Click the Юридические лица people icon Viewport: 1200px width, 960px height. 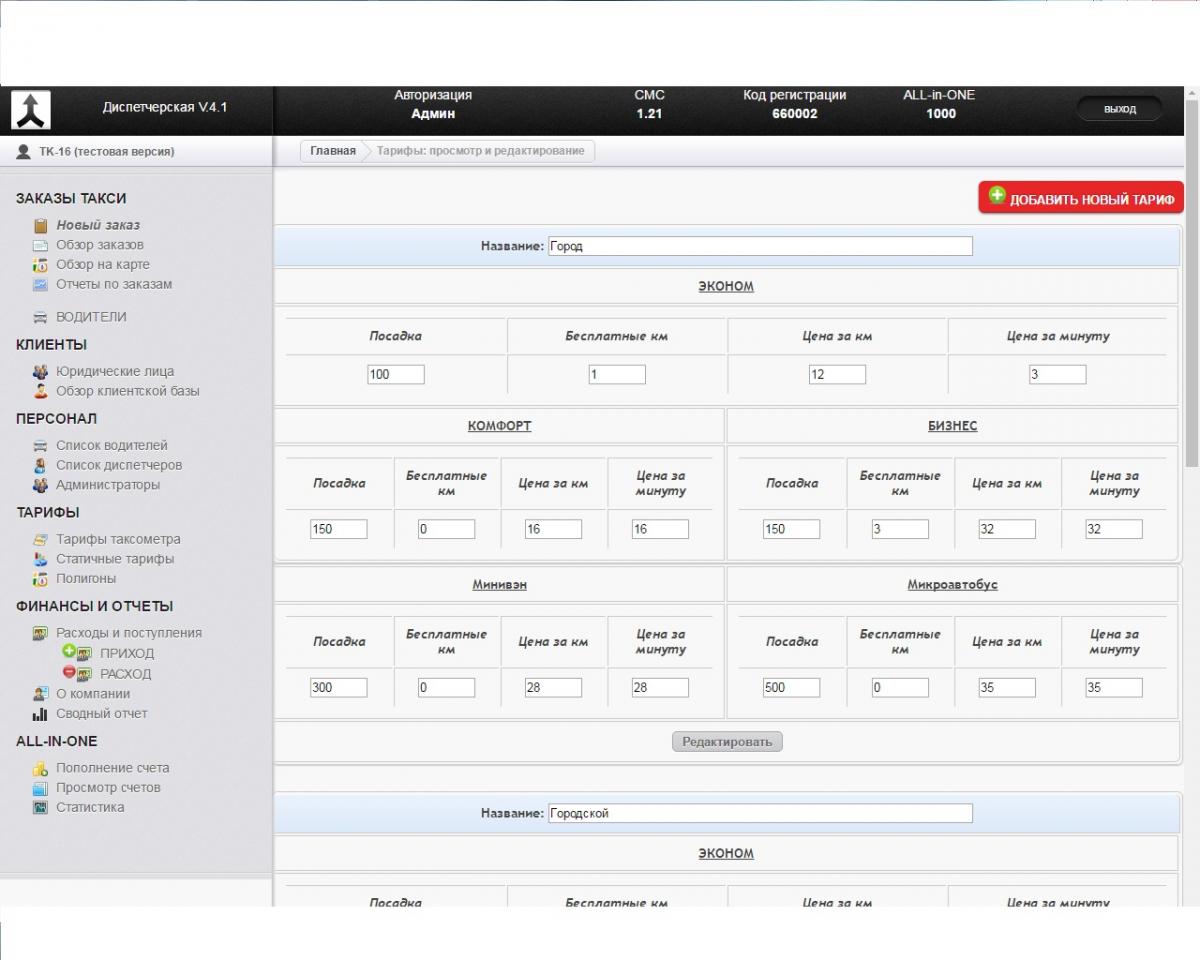[x=40, y=372]
